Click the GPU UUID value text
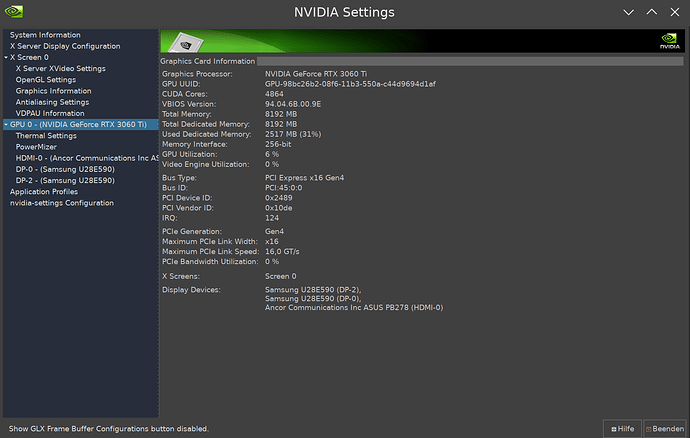690x438 pixels. 350,84
